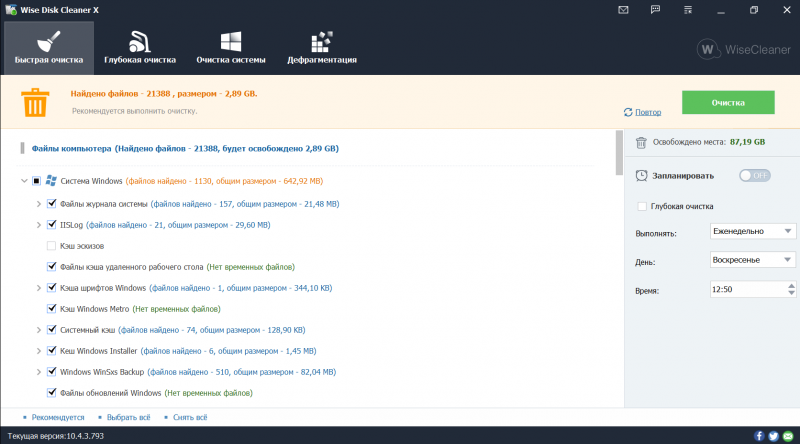Click the refresh arrows icon beside Повтор
Screen dimensions: 800x444
click(x=628, y=112)
